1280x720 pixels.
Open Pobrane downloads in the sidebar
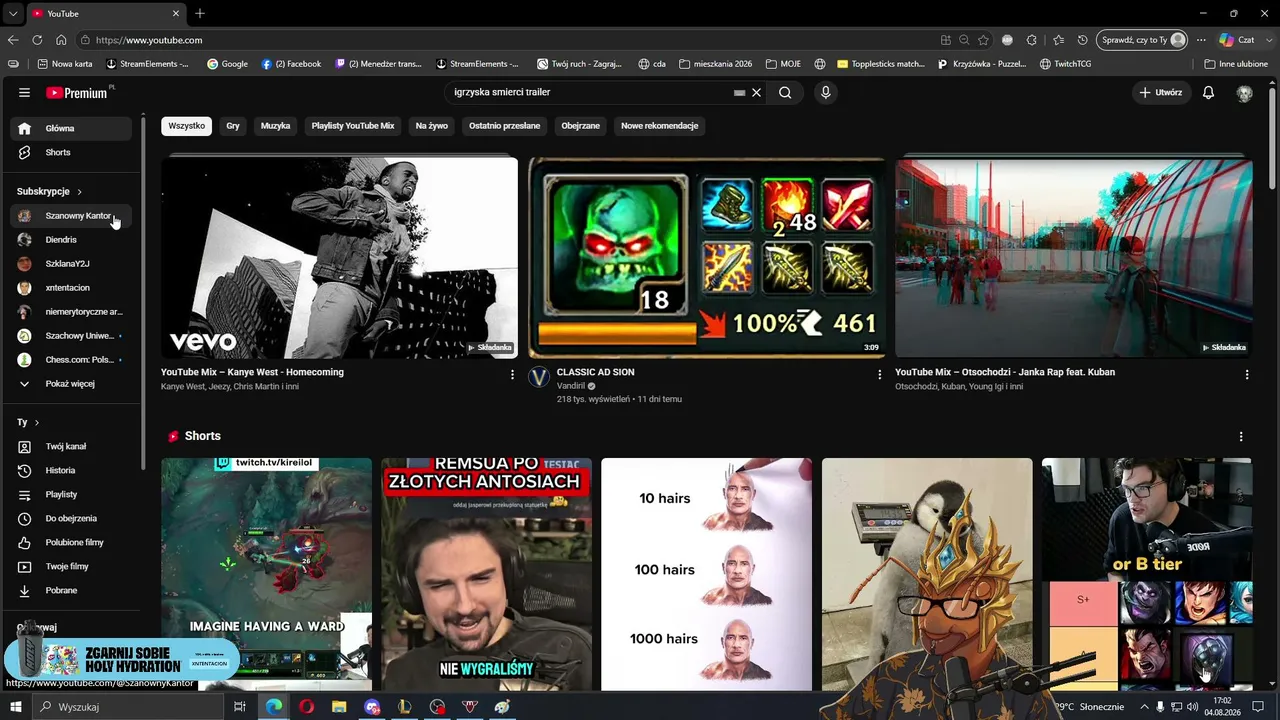coord(71,590)
